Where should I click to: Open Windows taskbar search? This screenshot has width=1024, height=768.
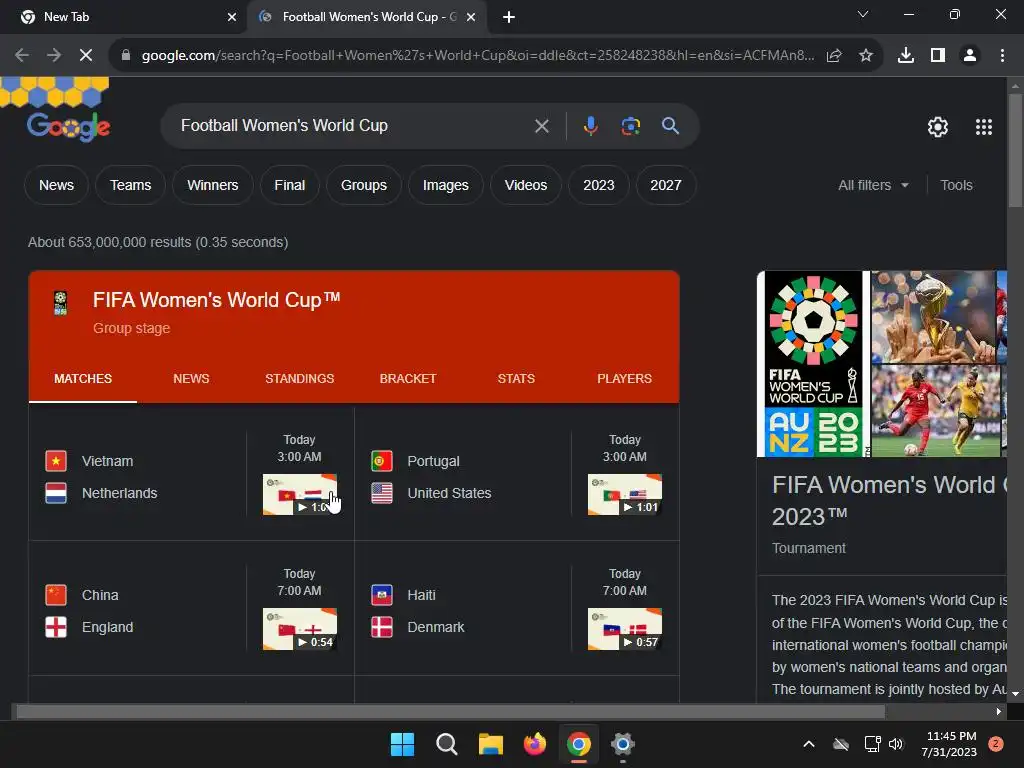(447, 744)
